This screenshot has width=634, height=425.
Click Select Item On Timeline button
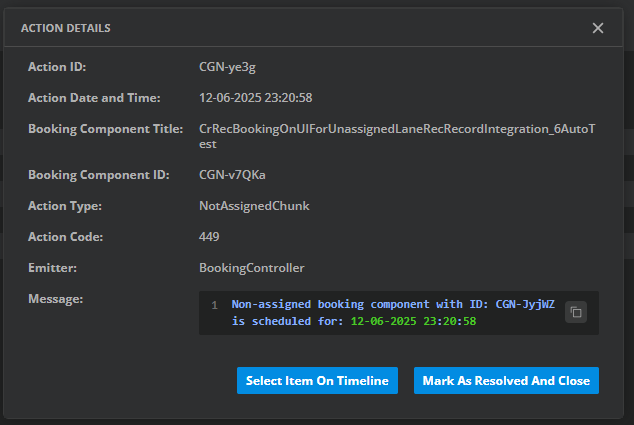coord(317,381)
